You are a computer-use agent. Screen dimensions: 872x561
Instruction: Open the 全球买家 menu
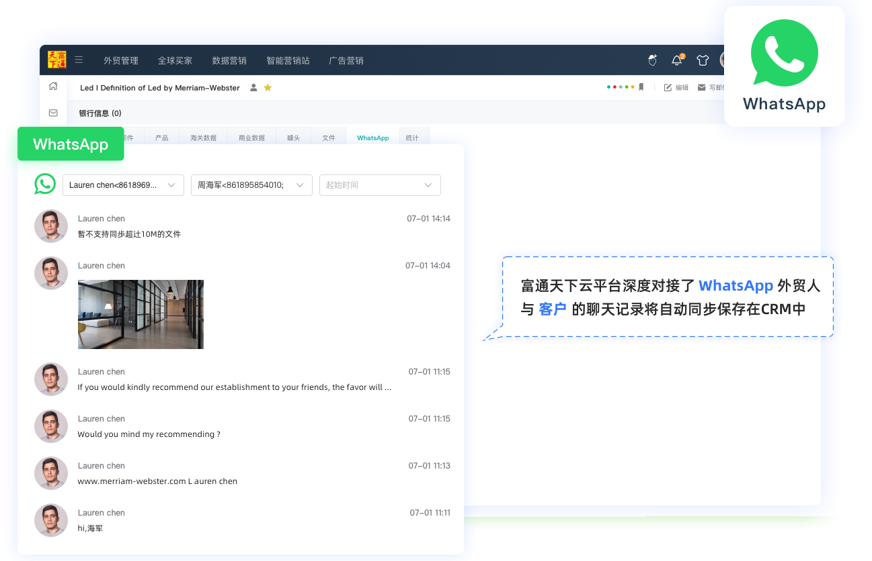click(175, 61)
